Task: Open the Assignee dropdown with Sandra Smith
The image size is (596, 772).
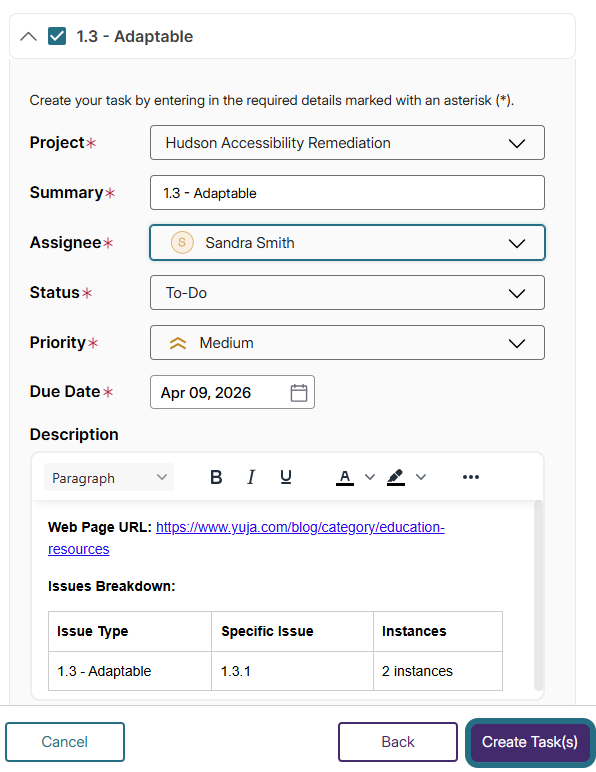Action: [347, 243]
